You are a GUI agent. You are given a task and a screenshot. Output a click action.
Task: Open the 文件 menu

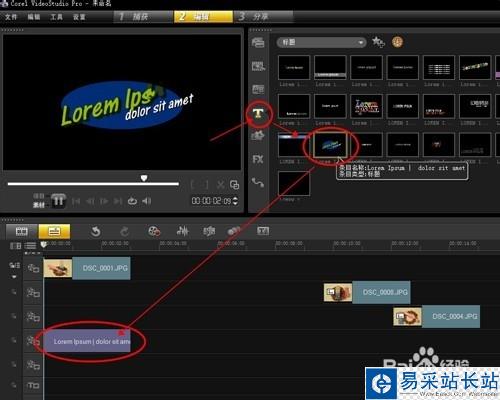[11, 17]
